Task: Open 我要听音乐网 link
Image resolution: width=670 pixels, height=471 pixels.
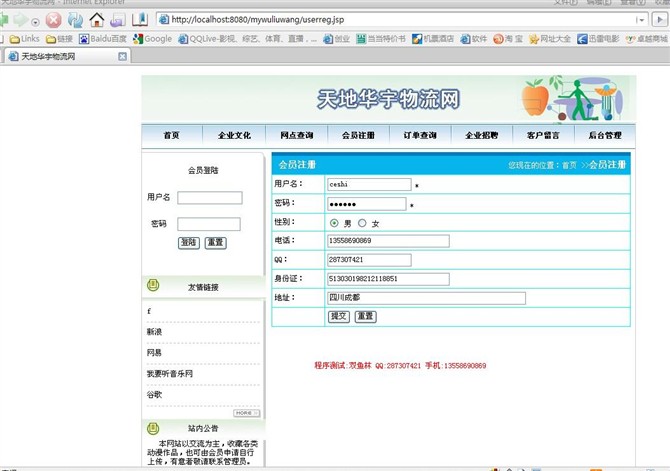Action: coord(170,374)
